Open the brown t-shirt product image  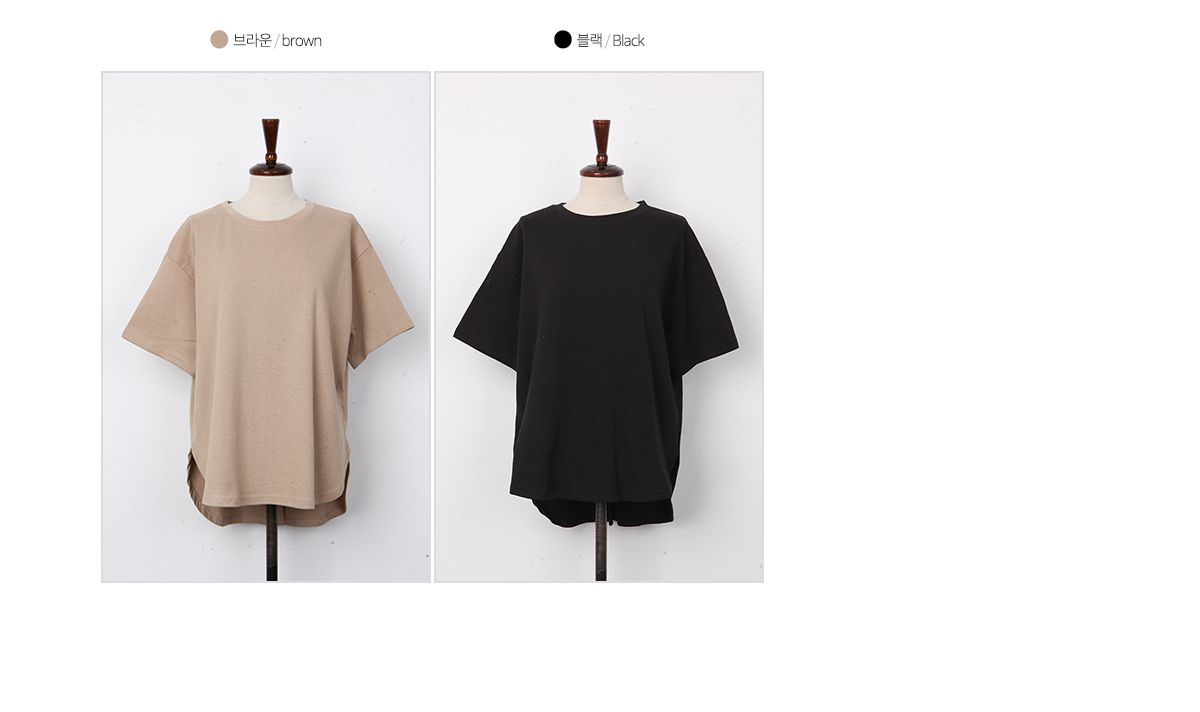pos(266,327)
